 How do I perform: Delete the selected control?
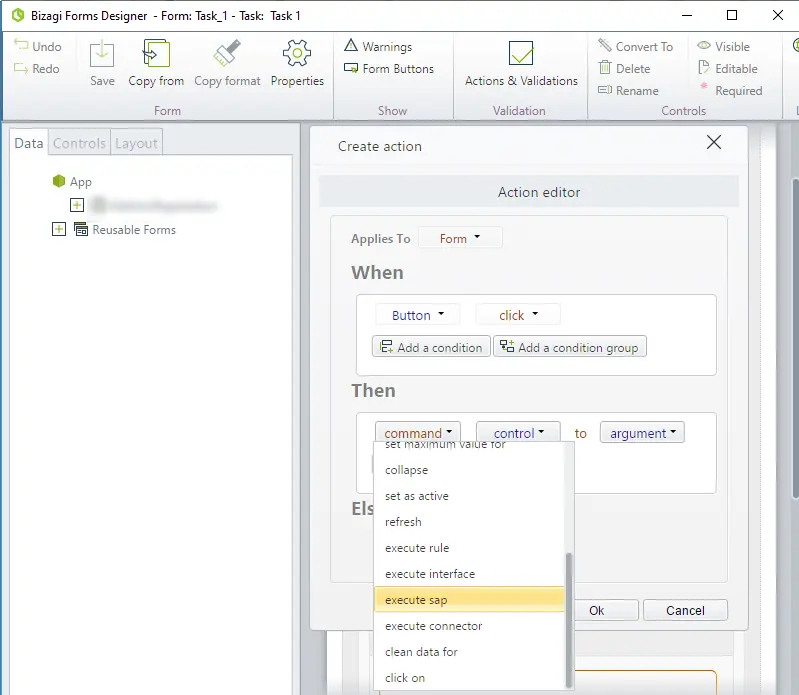coord(625,68)
